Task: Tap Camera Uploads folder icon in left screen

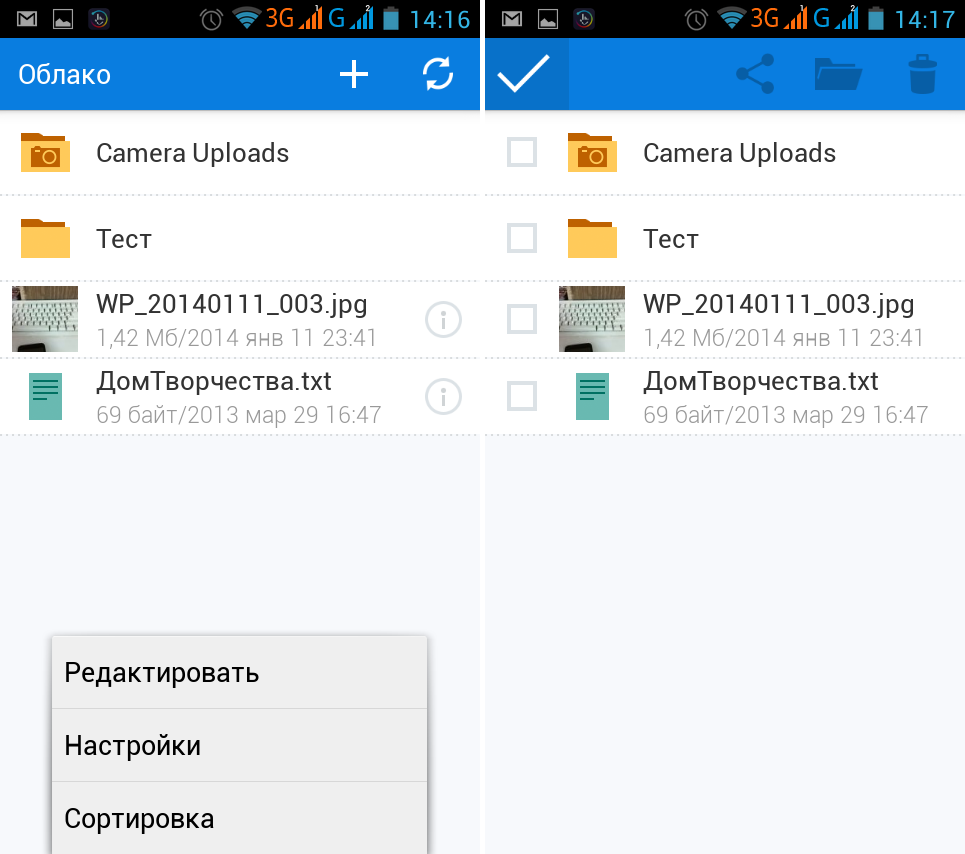Action: click(x=45, y=153)
